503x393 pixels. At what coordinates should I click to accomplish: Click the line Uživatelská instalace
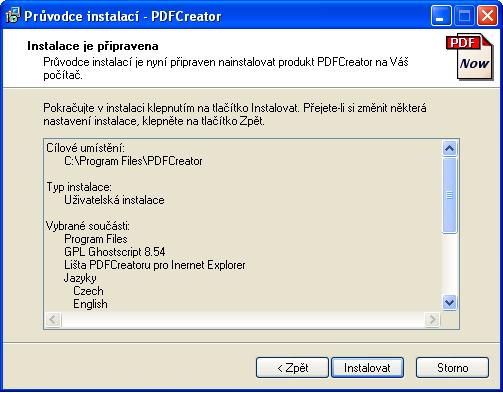click(114, 200)
